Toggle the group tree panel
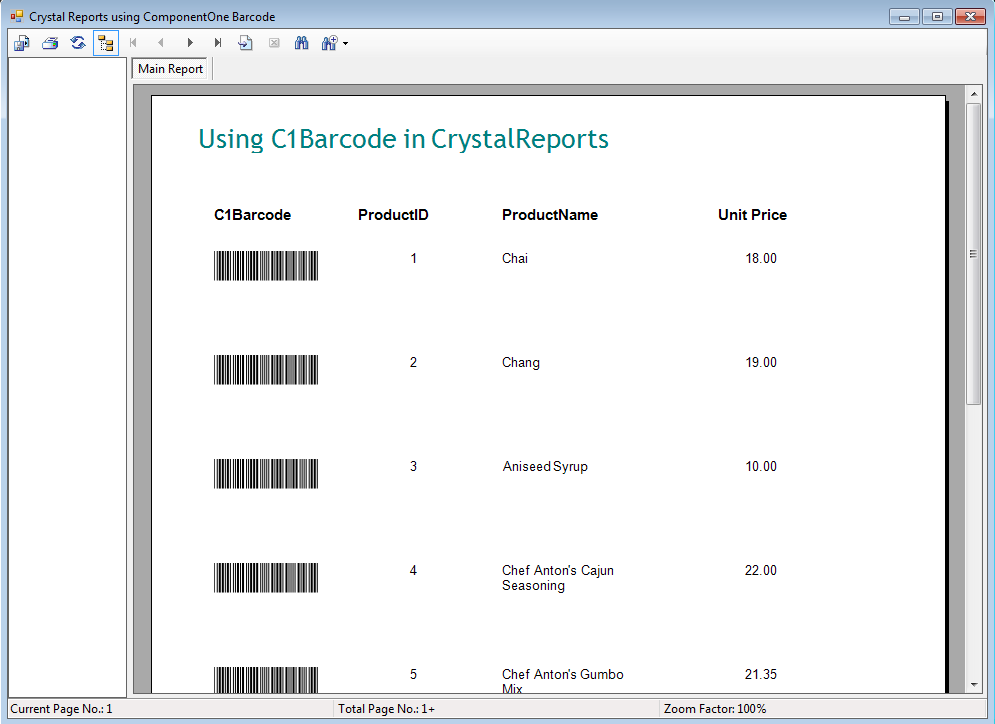This screenshot has height=724, width=995. [106, 43]
